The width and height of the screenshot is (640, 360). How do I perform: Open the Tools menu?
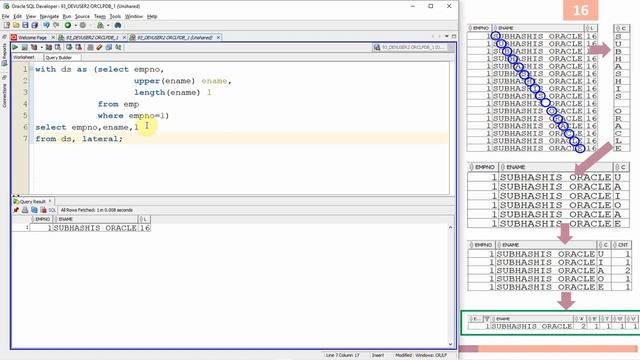pyautogui.click(x=116, y=16)
